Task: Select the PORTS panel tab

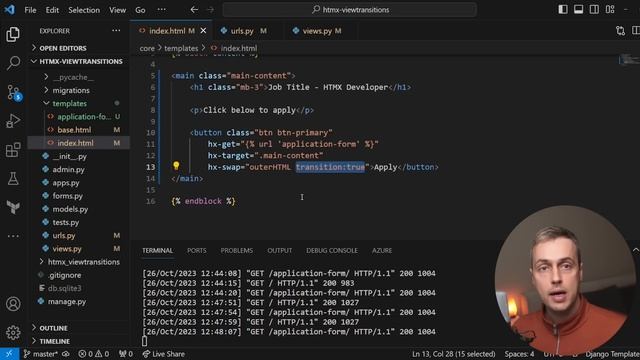Action: pyautogui.click(x=196, y=250)
